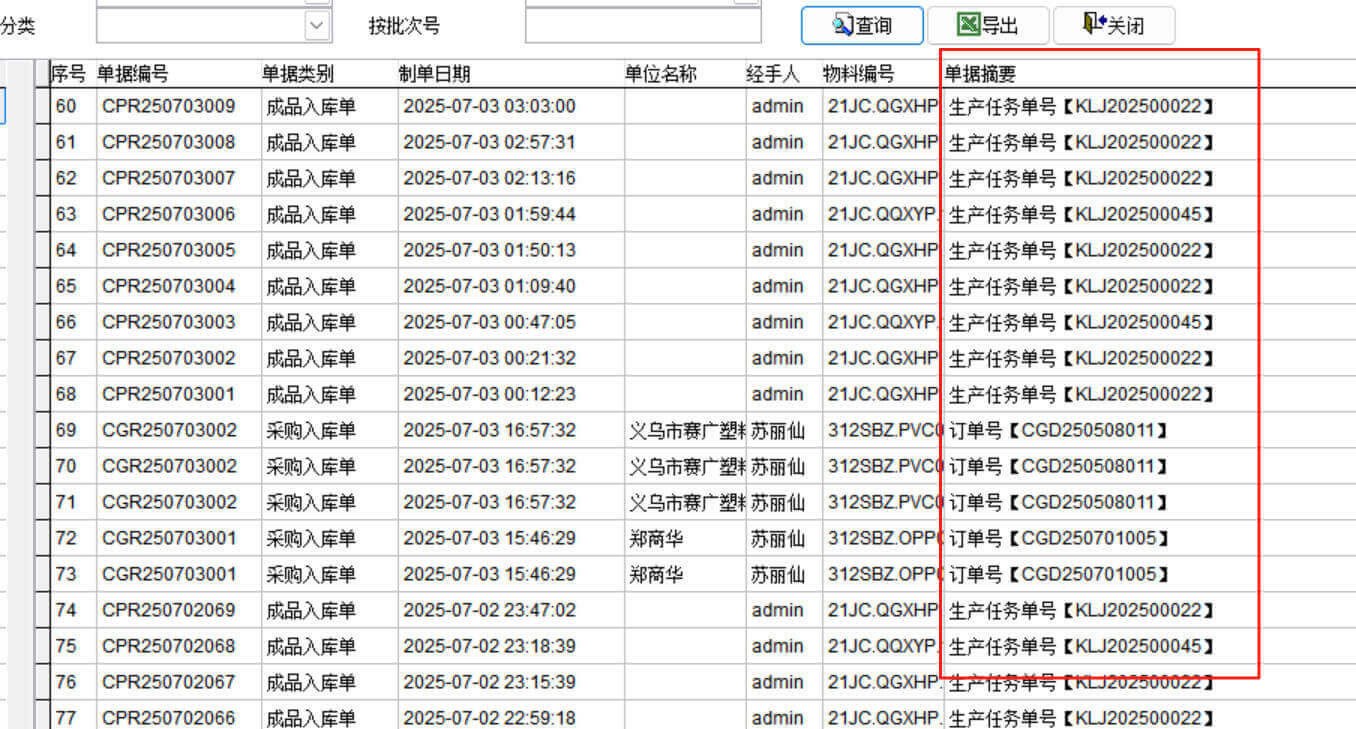The image size is (1356, 729).
Task: Click the 经手人 column header
Action: [x=773, y=74]
